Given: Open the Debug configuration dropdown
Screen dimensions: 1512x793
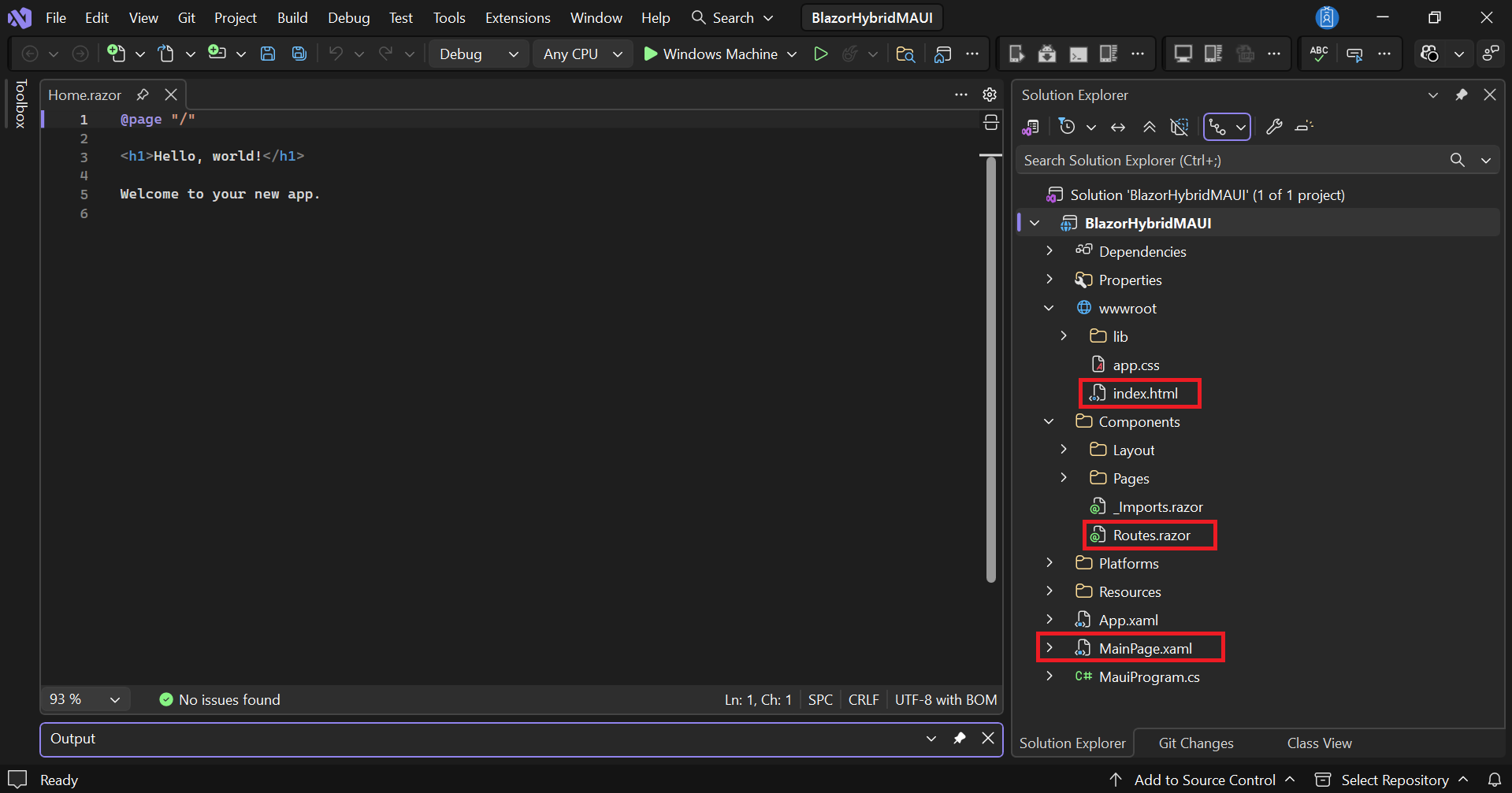Looking at the screenshot, I should pyautogui.click(x=479, y=54).
